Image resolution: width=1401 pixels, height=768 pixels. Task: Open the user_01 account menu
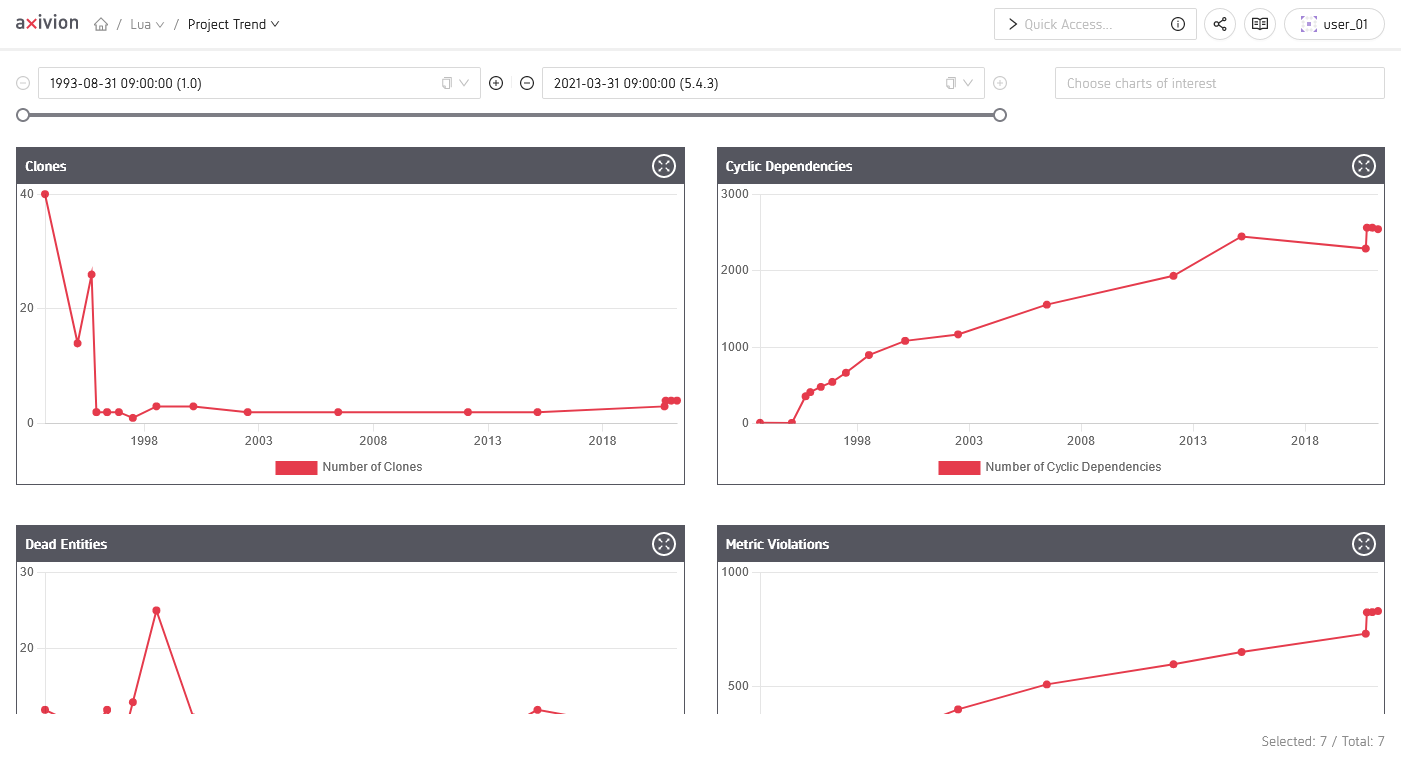click(x=1334, y=24)
